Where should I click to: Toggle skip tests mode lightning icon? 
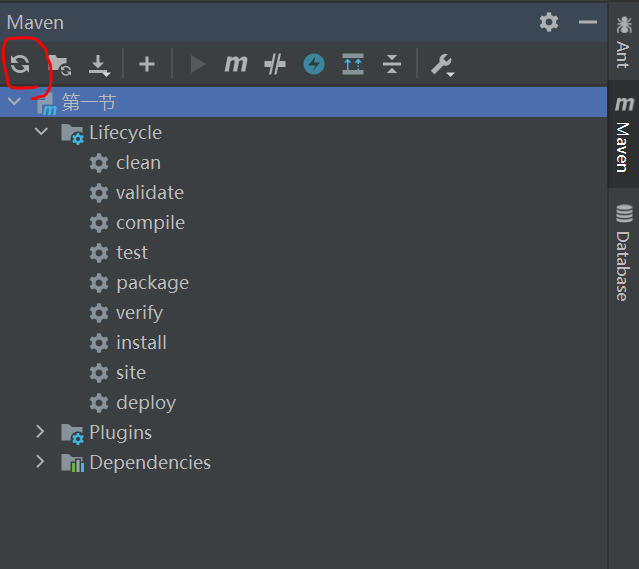pos(314,64)
